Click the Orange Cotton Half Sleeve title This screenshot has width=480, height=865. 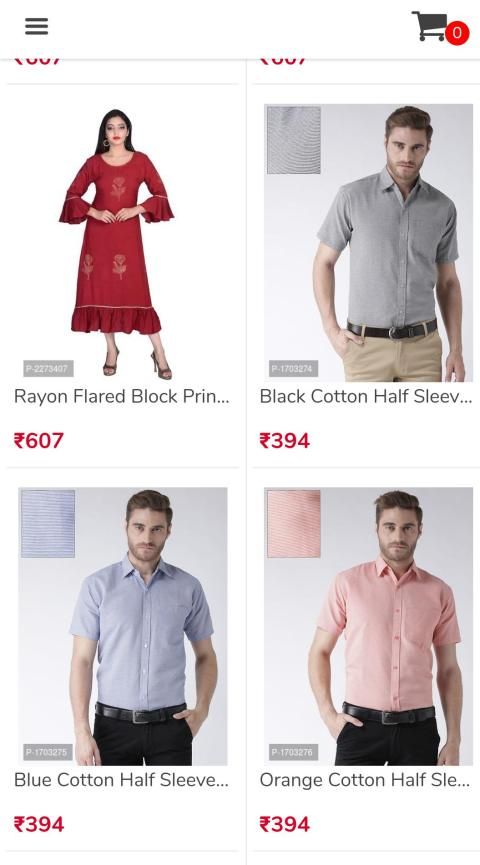click(x=365, y=779)
